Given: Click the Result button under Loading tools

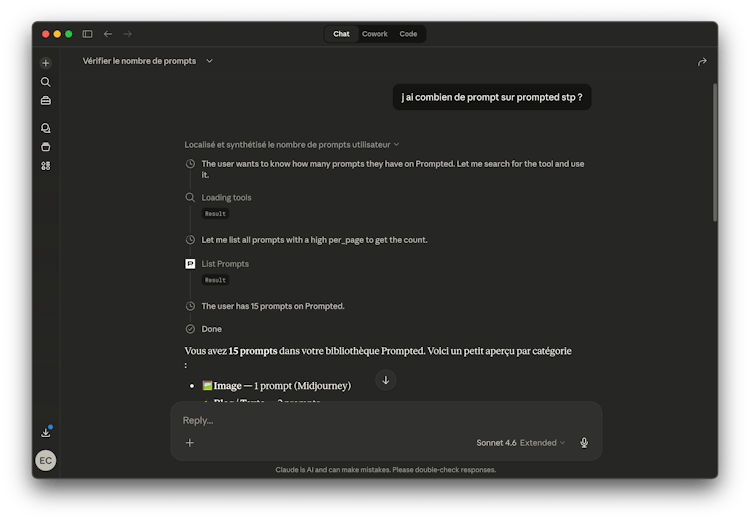Looking at the screenshot, I should [x=215, y=214].
